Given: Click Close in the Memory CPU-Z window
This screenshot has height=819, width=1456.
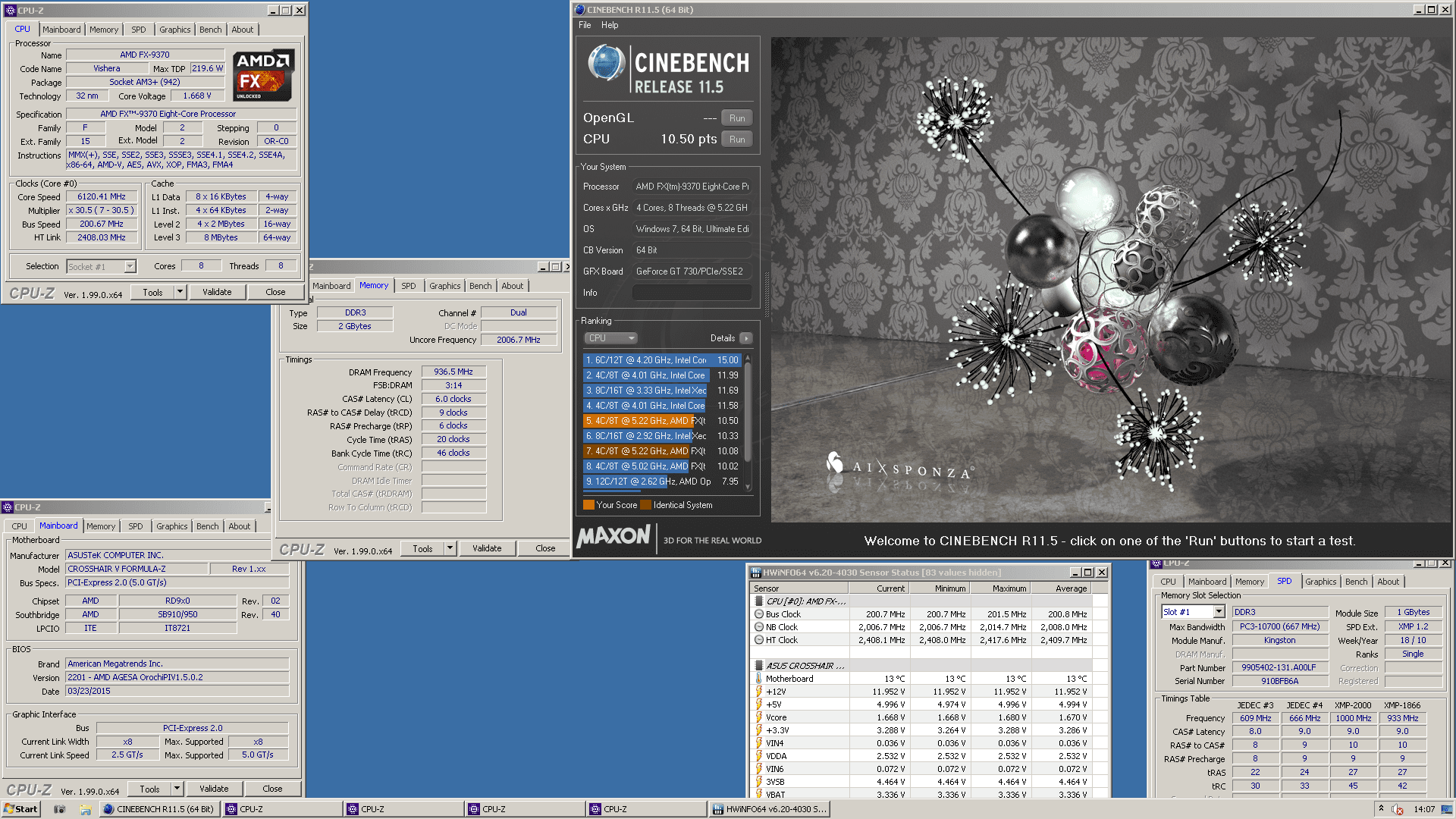Looking at the screenshot, I should [x=545, y=548].
